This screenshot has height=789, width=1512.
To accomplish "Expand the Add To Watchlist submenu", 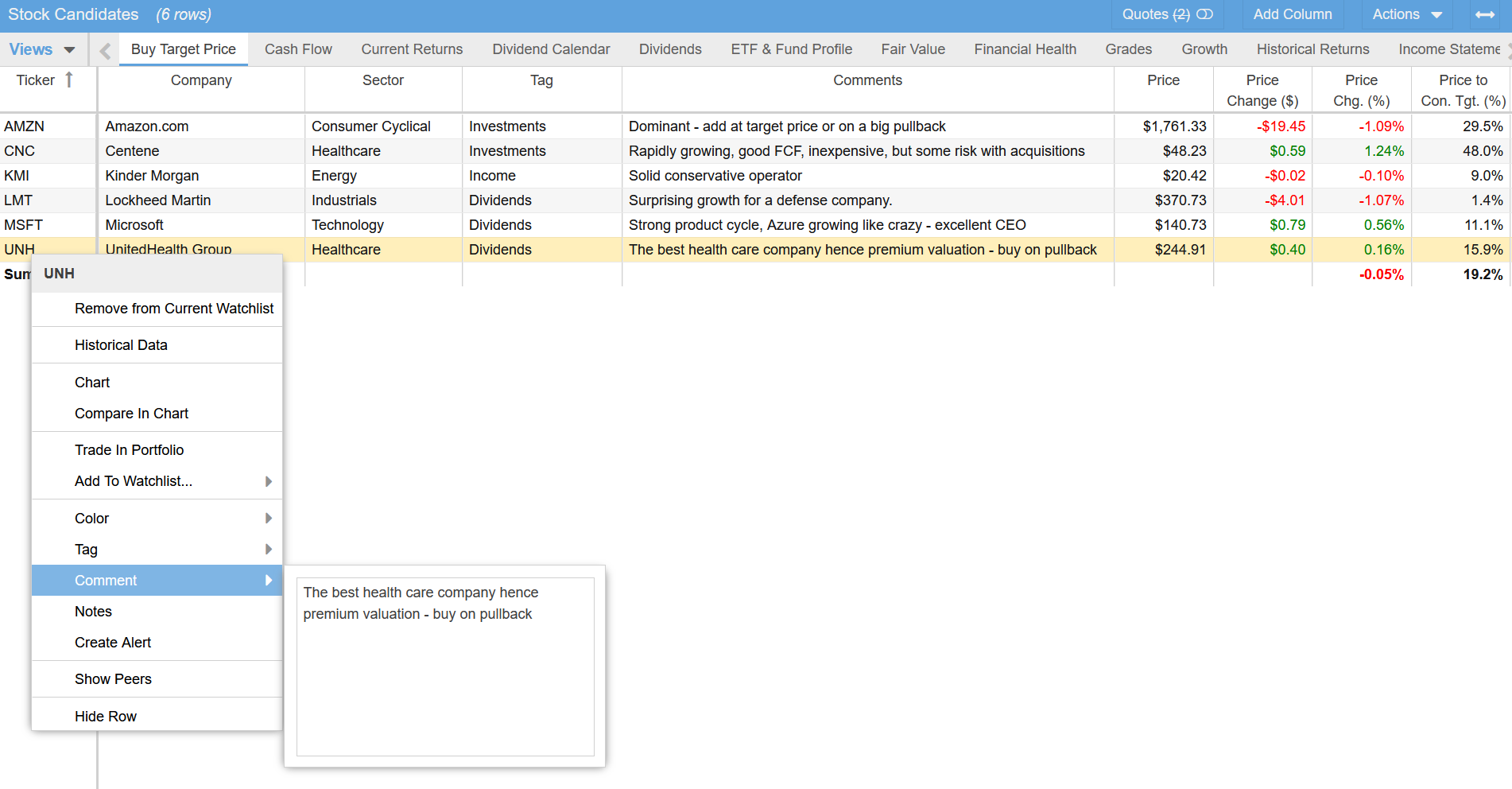I will 157,481.
